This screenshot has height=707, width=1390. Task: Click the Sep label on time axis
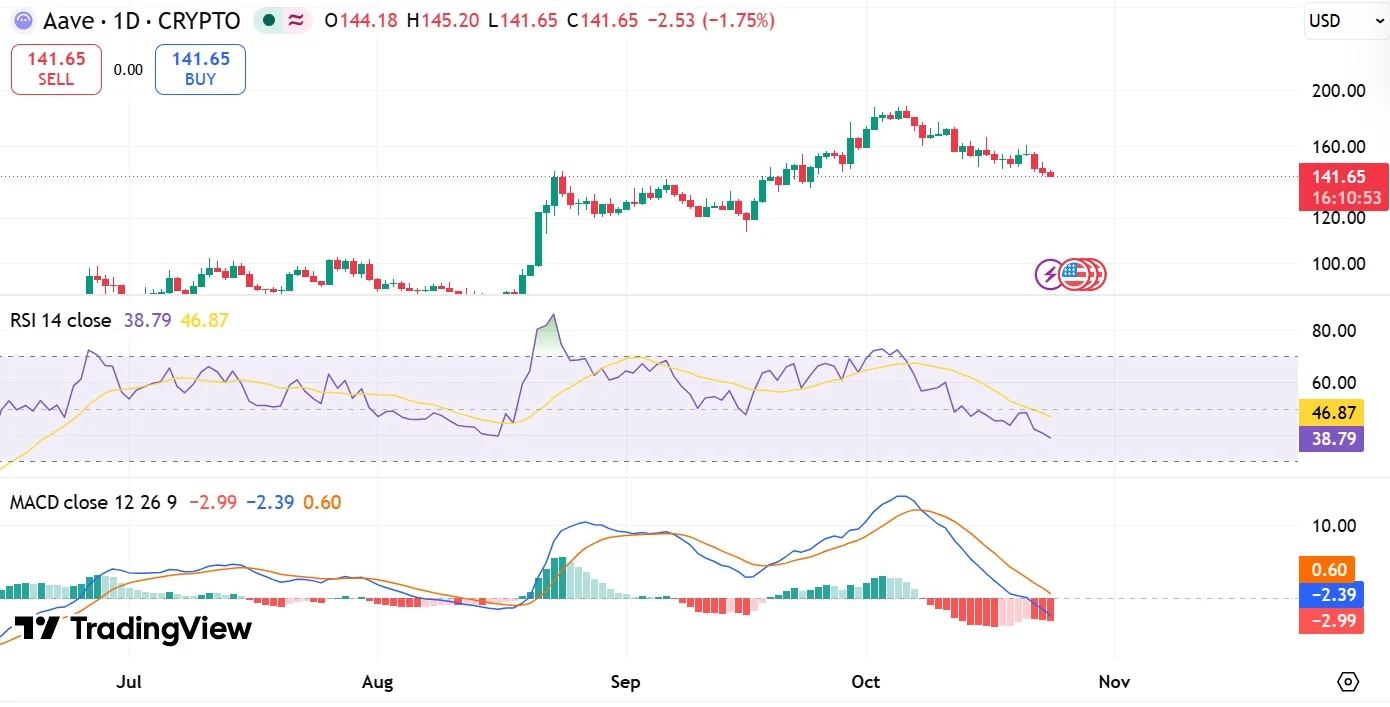click(625, 682)
